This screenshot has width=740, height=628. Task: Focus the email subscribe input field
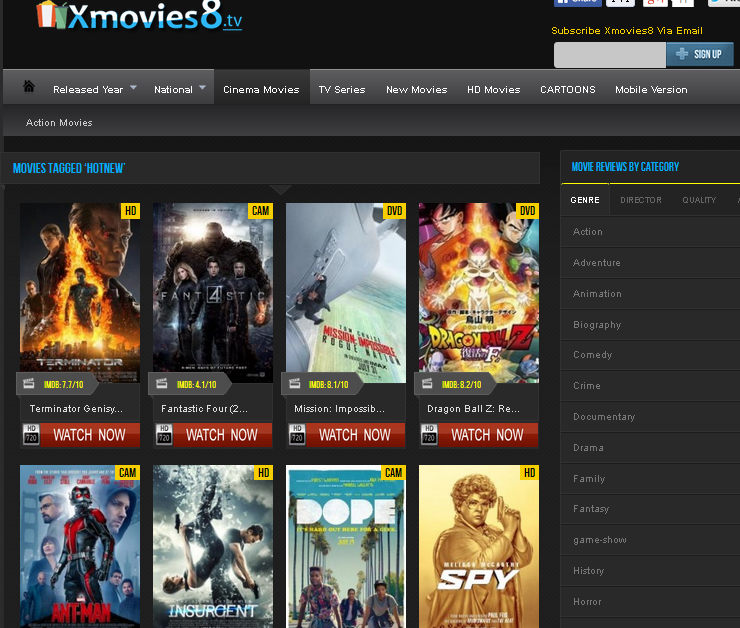(610, 55)
